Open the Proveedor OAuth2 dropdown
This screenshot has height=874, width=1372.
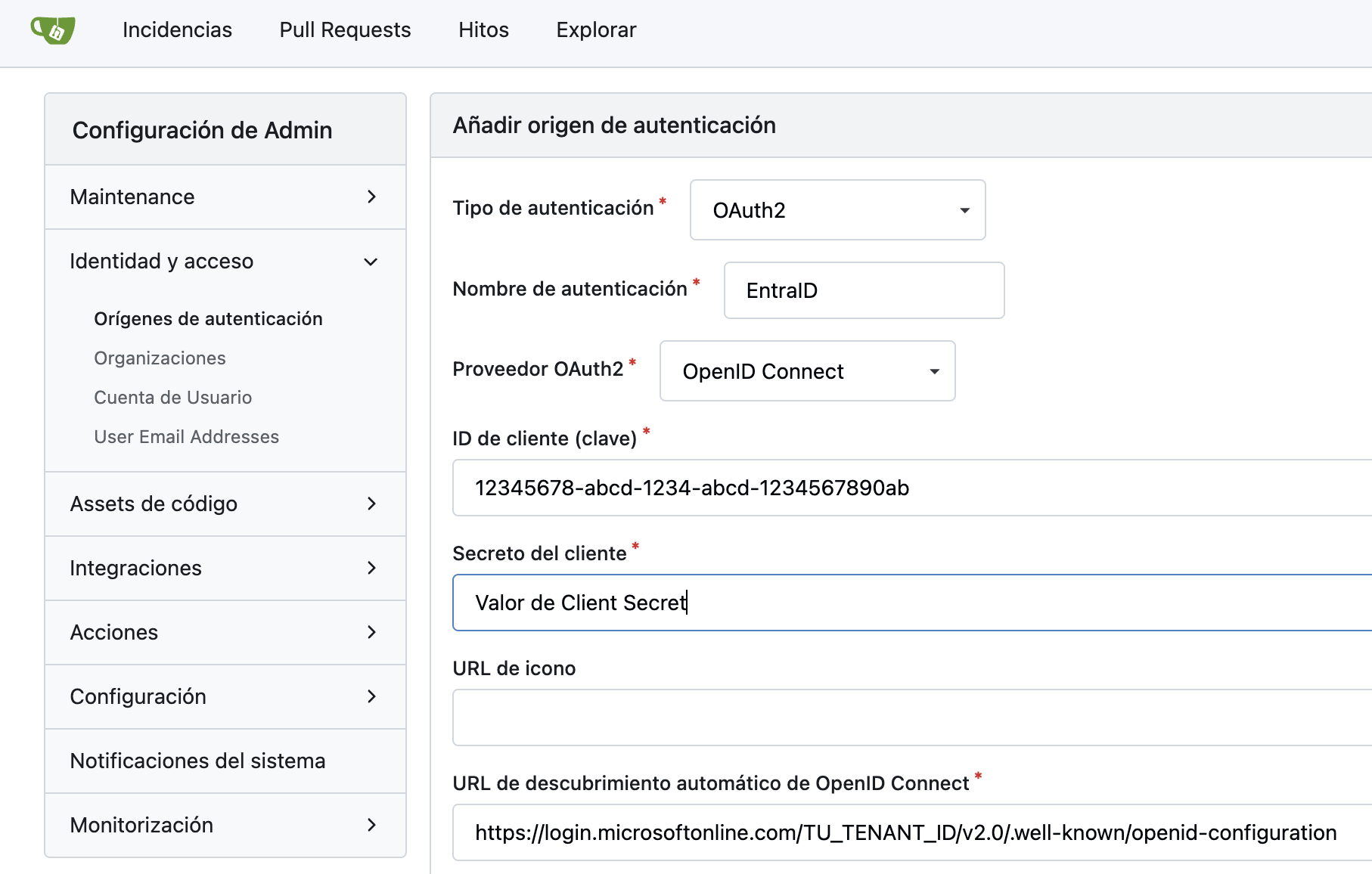click(807, 371)
